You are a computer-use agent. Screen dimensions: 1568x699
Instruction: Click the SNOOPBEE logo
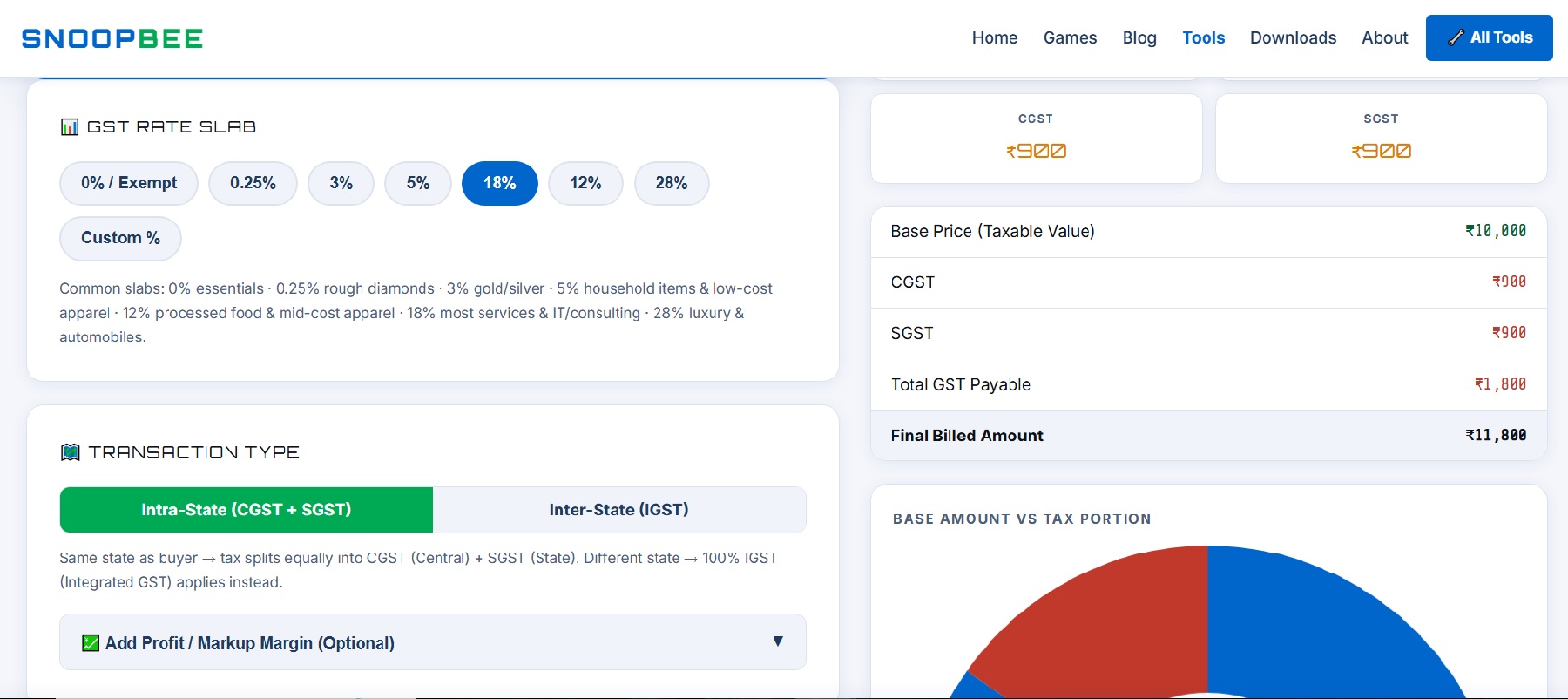point(112,38)
